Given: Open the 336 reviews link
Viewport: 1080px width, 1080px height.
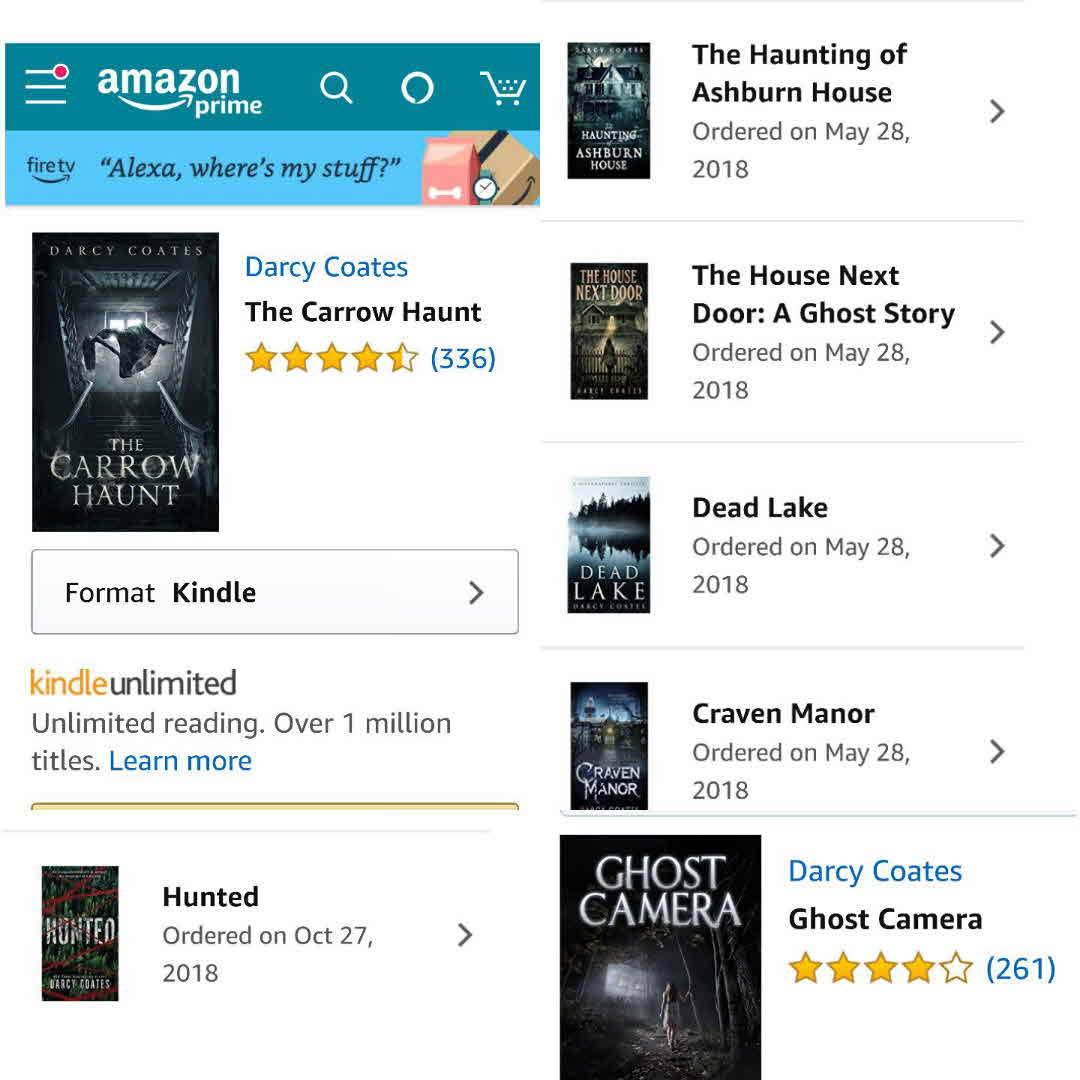Looking at the screenshot, I should [x=463, y=358].
